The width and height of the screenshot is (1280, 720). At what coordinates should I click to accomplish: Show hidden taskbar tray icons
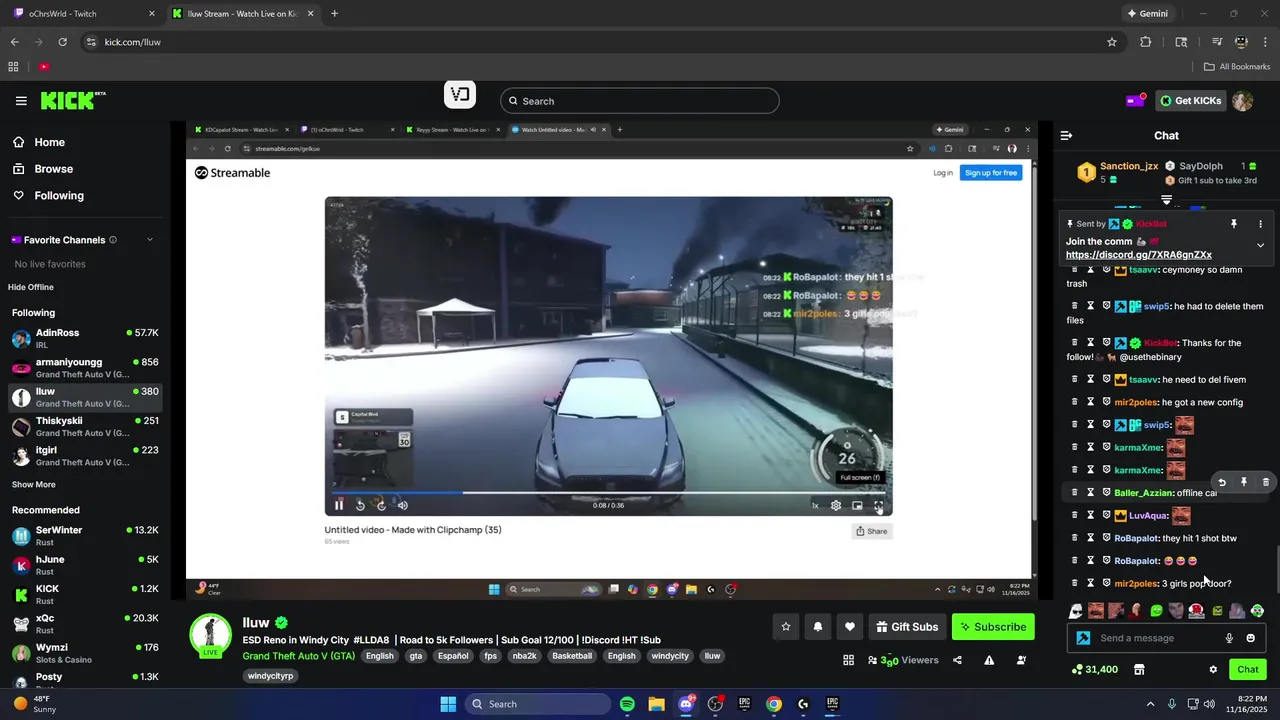(1150, 704)
